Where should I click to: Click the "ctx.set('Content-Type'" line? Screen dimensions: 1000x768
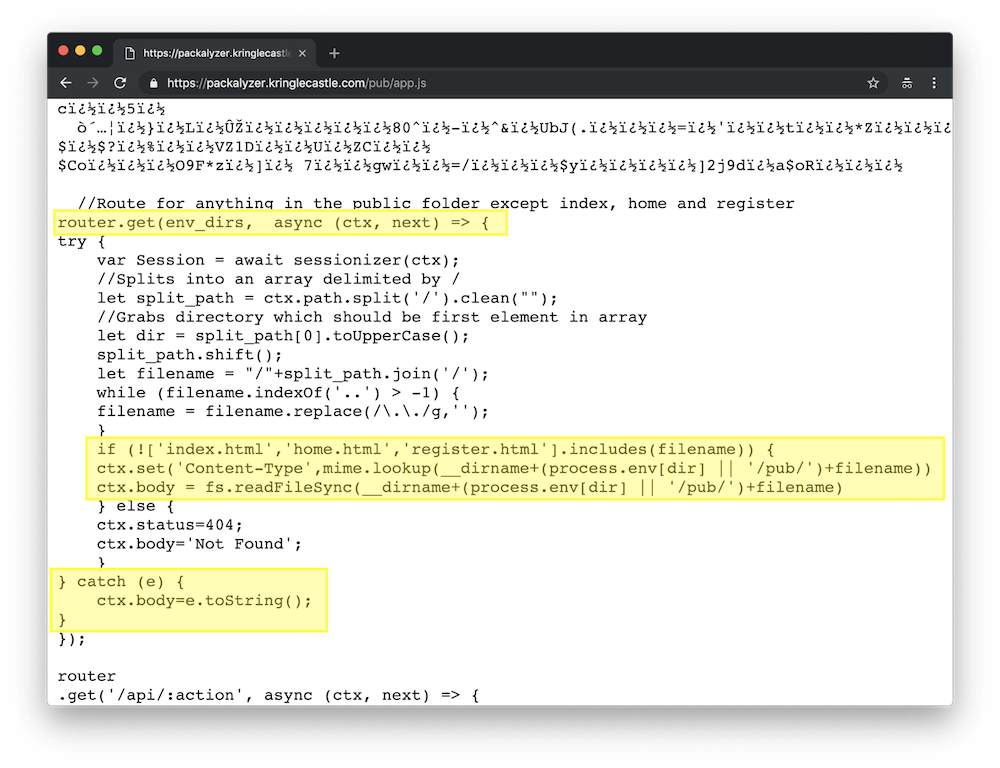(x=514, y=468)
